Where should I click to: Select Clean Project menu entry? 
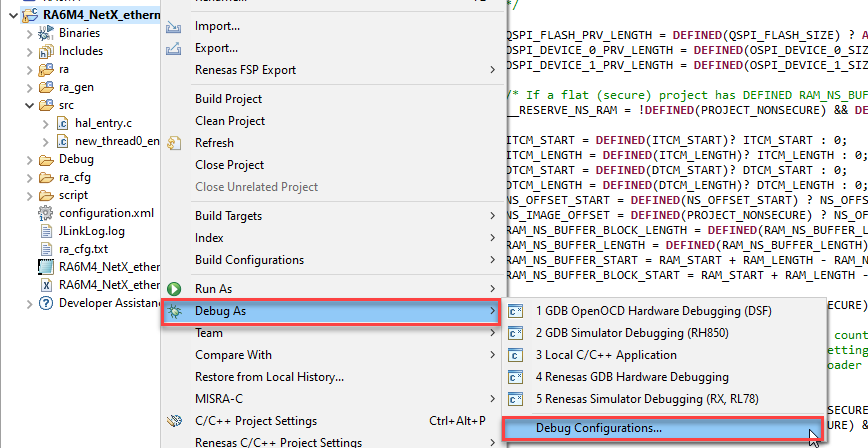click(x=230, y=121)
